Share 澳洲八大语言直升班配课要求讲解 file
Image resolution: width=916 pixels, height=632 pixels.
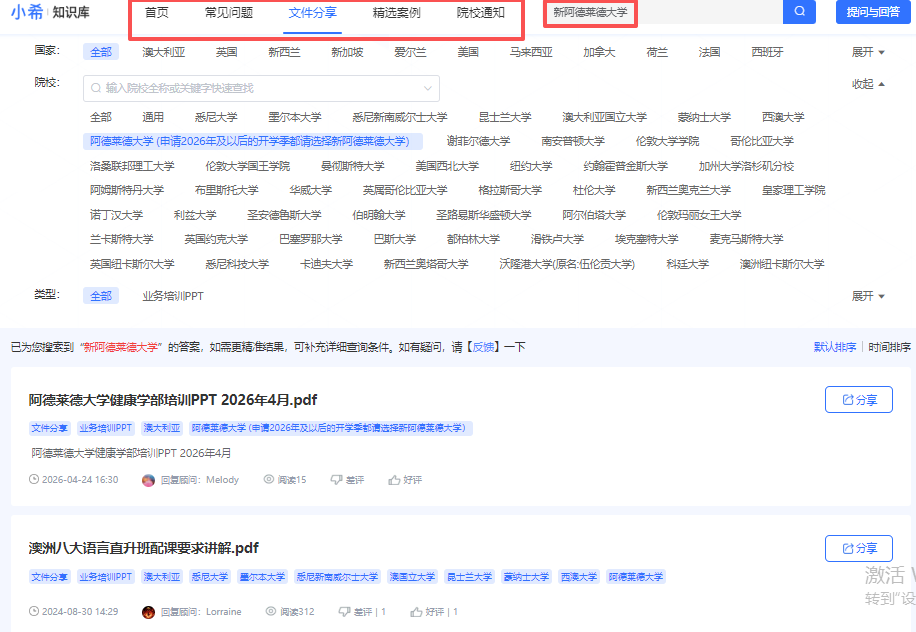(859, 548)
